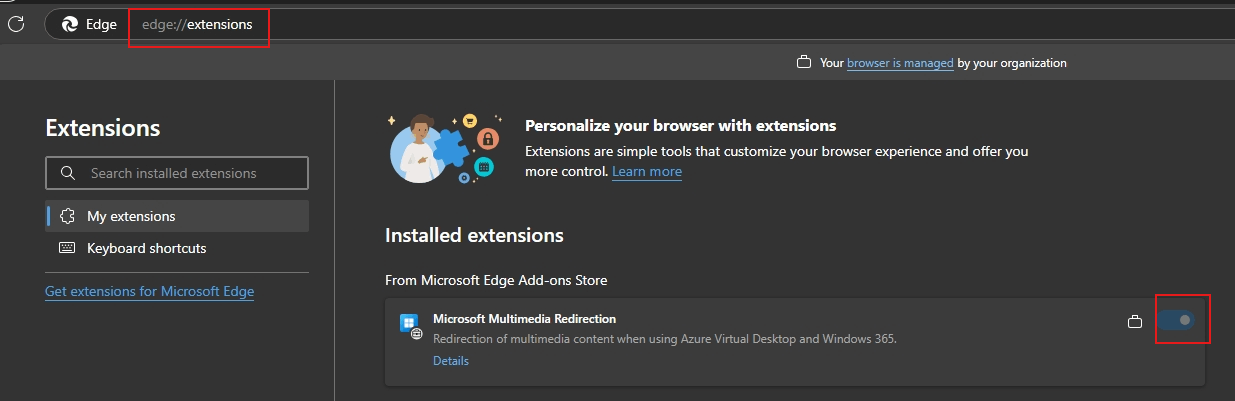1235x401 pixels.
Task: Click the briefcase icon beside managed browser notice
Action: 803,63
